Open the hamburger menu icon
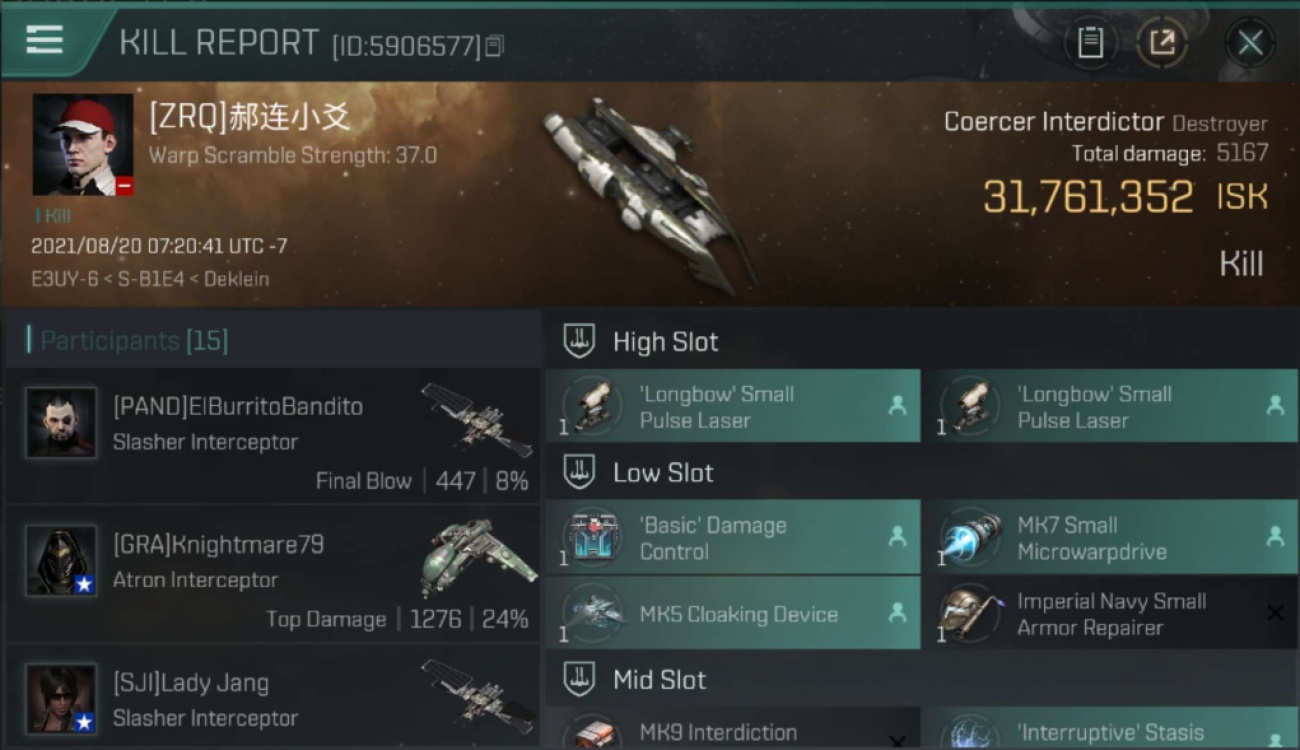 [45, 40]
